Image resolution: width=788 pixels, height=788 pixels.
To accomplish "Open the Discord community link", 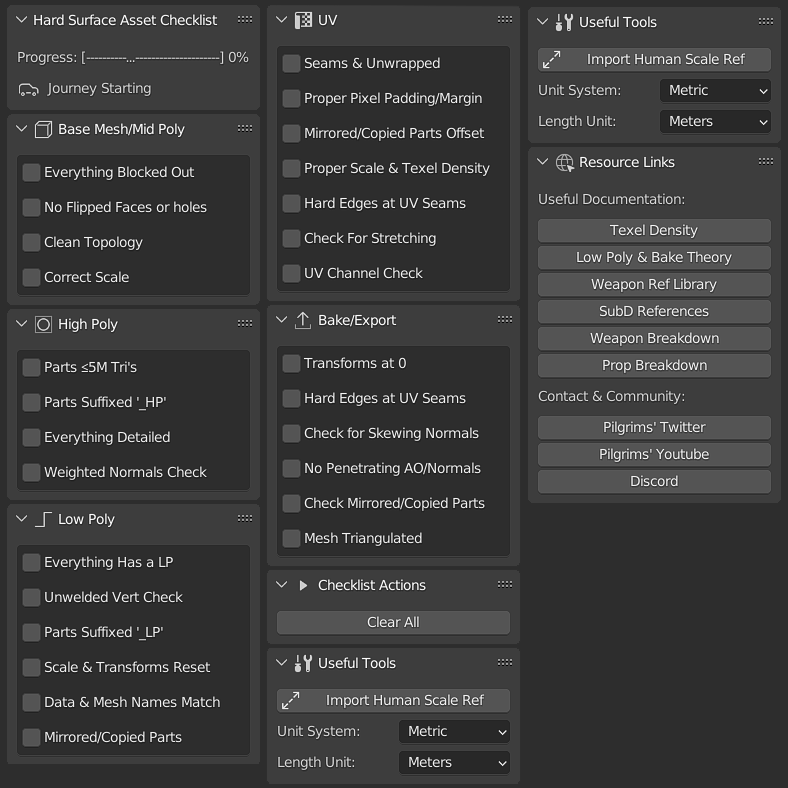I will [654, 481].
